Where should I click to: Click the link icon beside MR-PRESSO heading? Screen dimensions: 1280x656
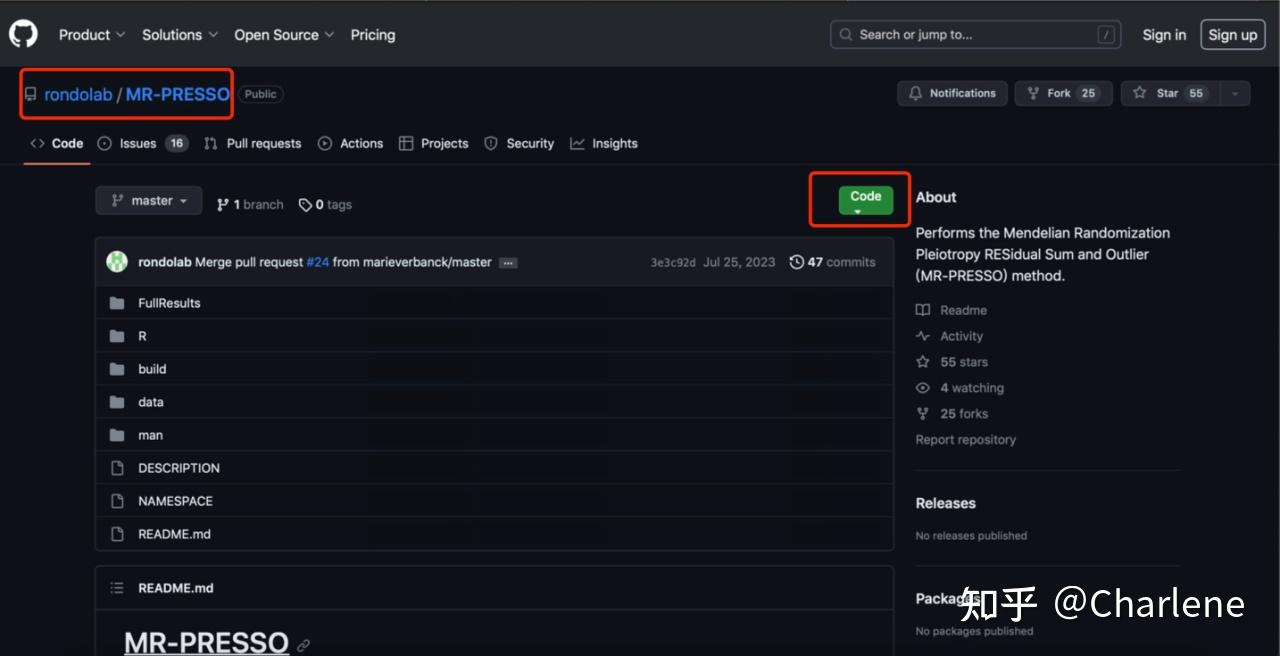coord(304,645)
